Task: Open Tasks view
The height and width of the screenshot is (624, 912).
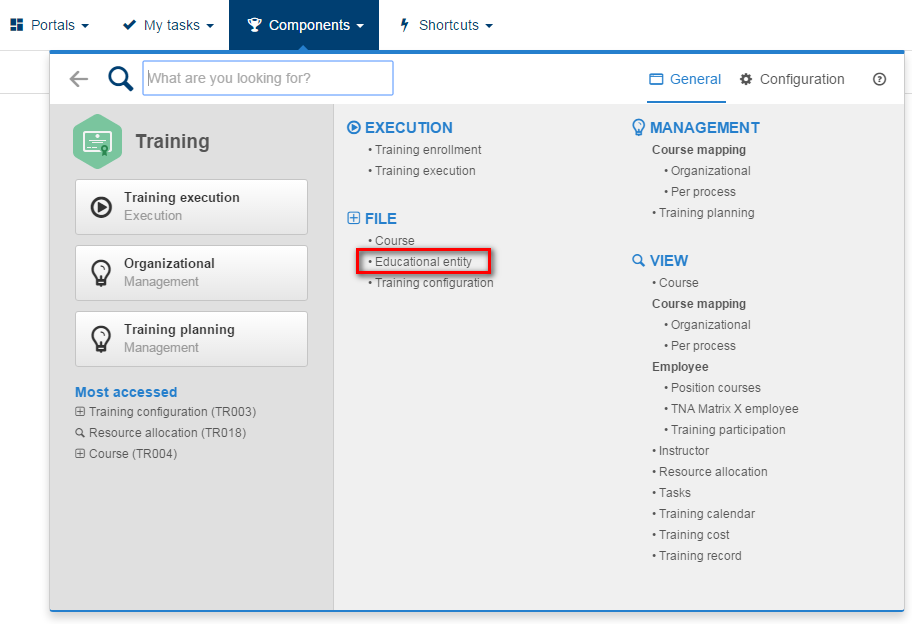Action: 675,493
